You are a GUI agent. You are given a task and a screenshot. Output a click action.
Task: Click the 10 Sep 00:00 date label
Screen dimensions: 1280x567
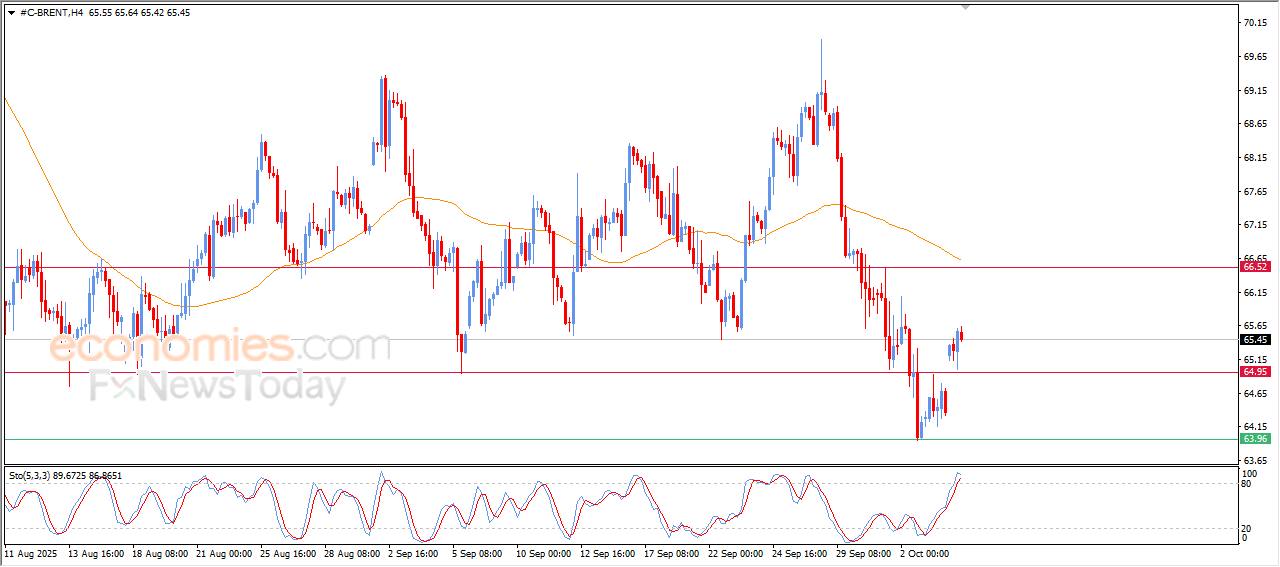[543, 552]
